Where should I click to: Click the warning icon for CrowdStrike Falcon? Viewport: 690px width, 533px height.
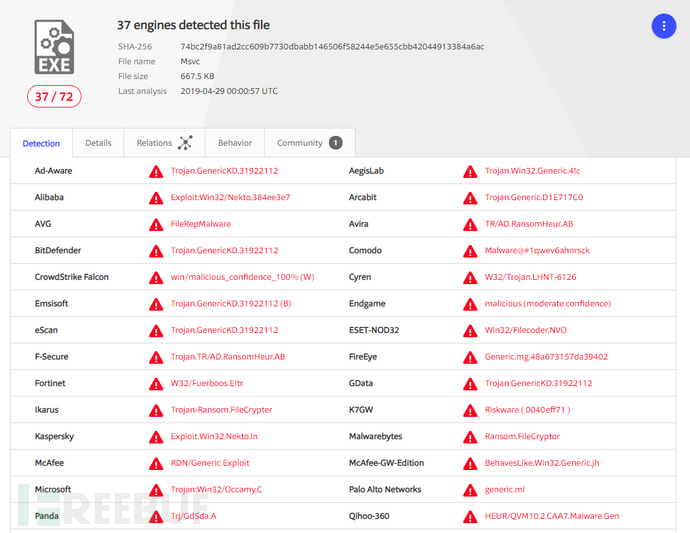coord(156,277)
